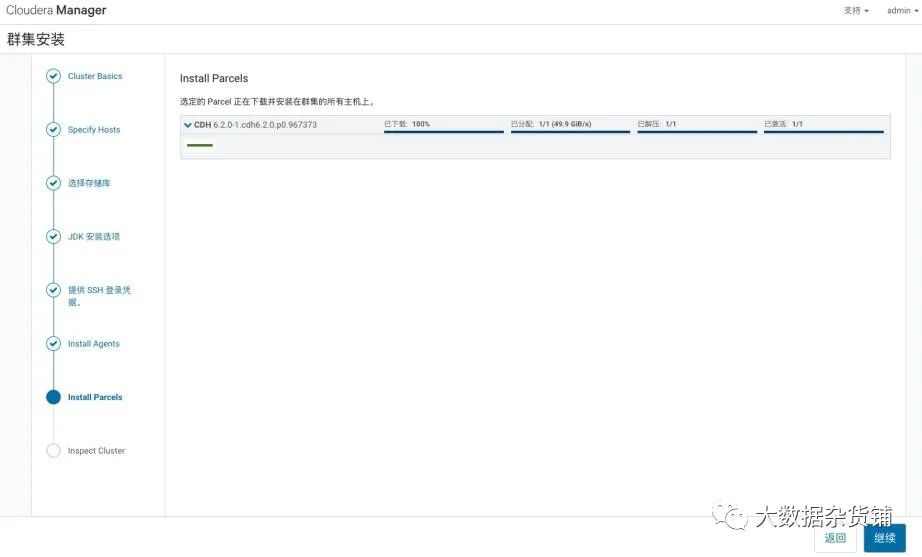Click the 群集安装 page title

pyautogui.click(x=36, y=39)
